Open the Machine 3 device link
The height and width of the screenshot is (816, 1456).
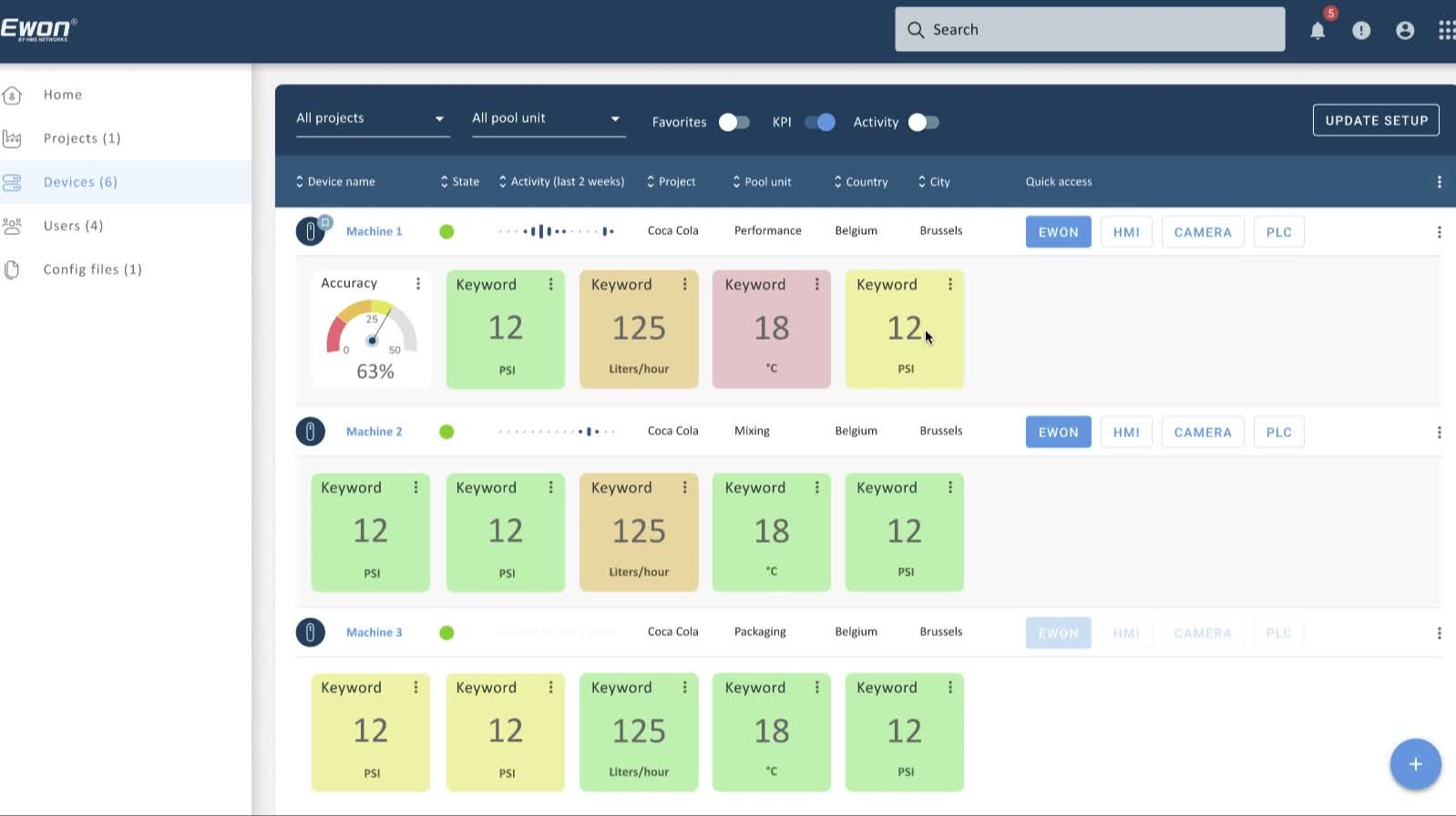[374, 632]
